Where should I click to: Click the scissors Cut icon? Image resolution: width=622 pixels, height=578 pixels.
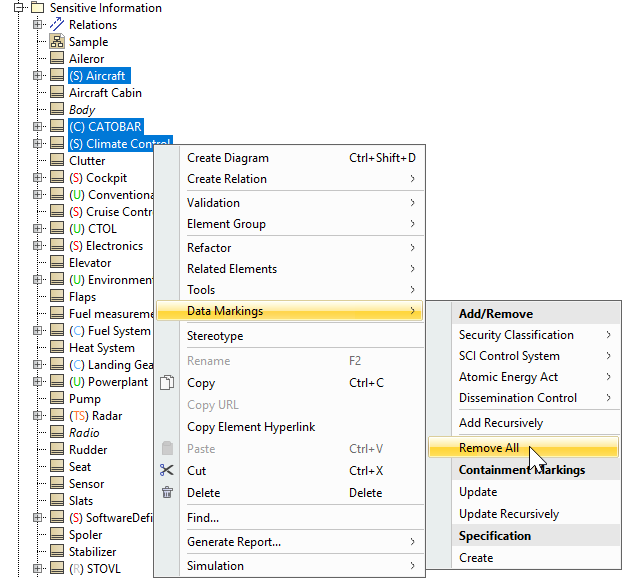coord(167,470)
